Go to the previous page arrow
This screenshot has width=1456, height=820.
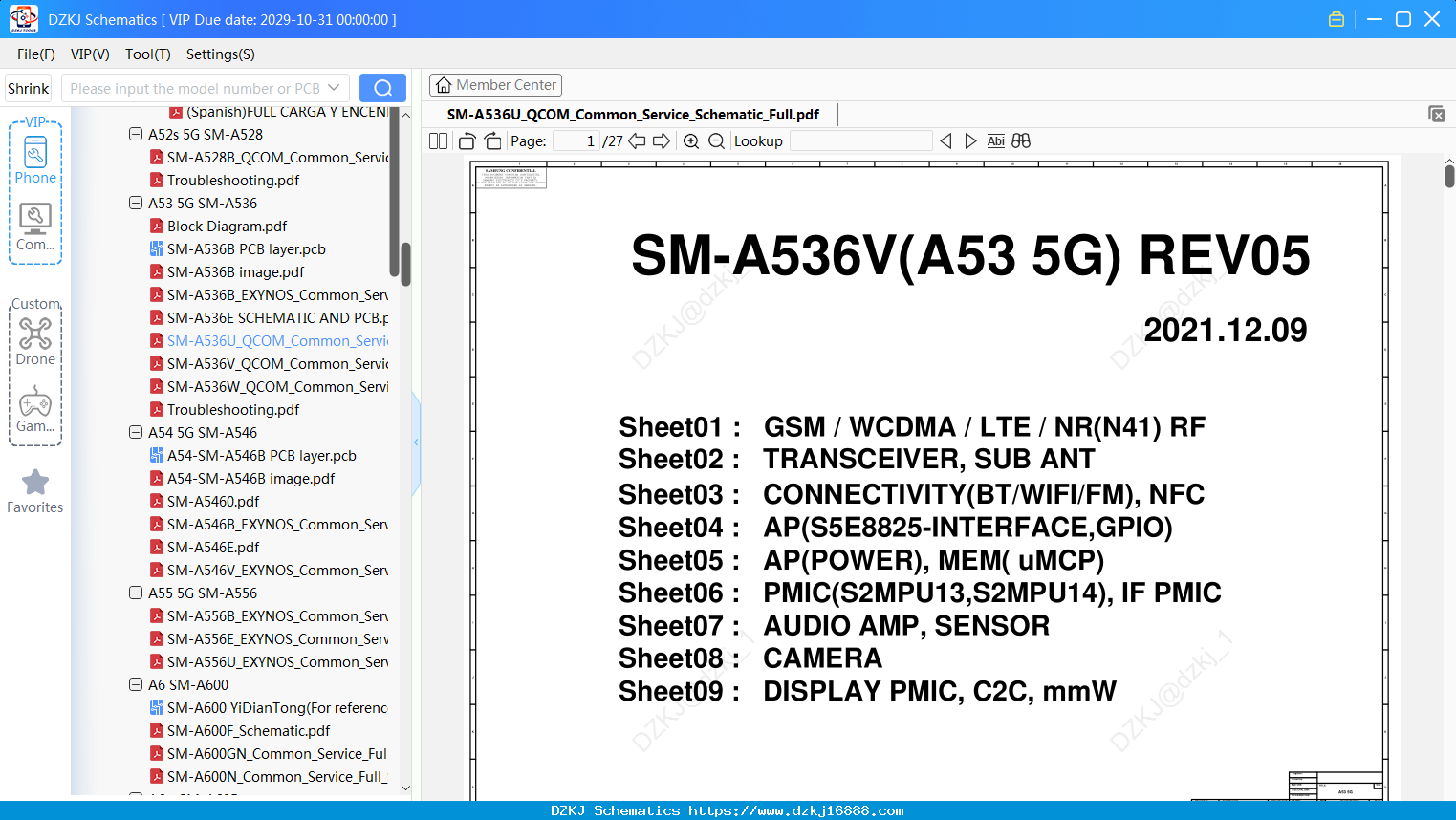point(637,141)
